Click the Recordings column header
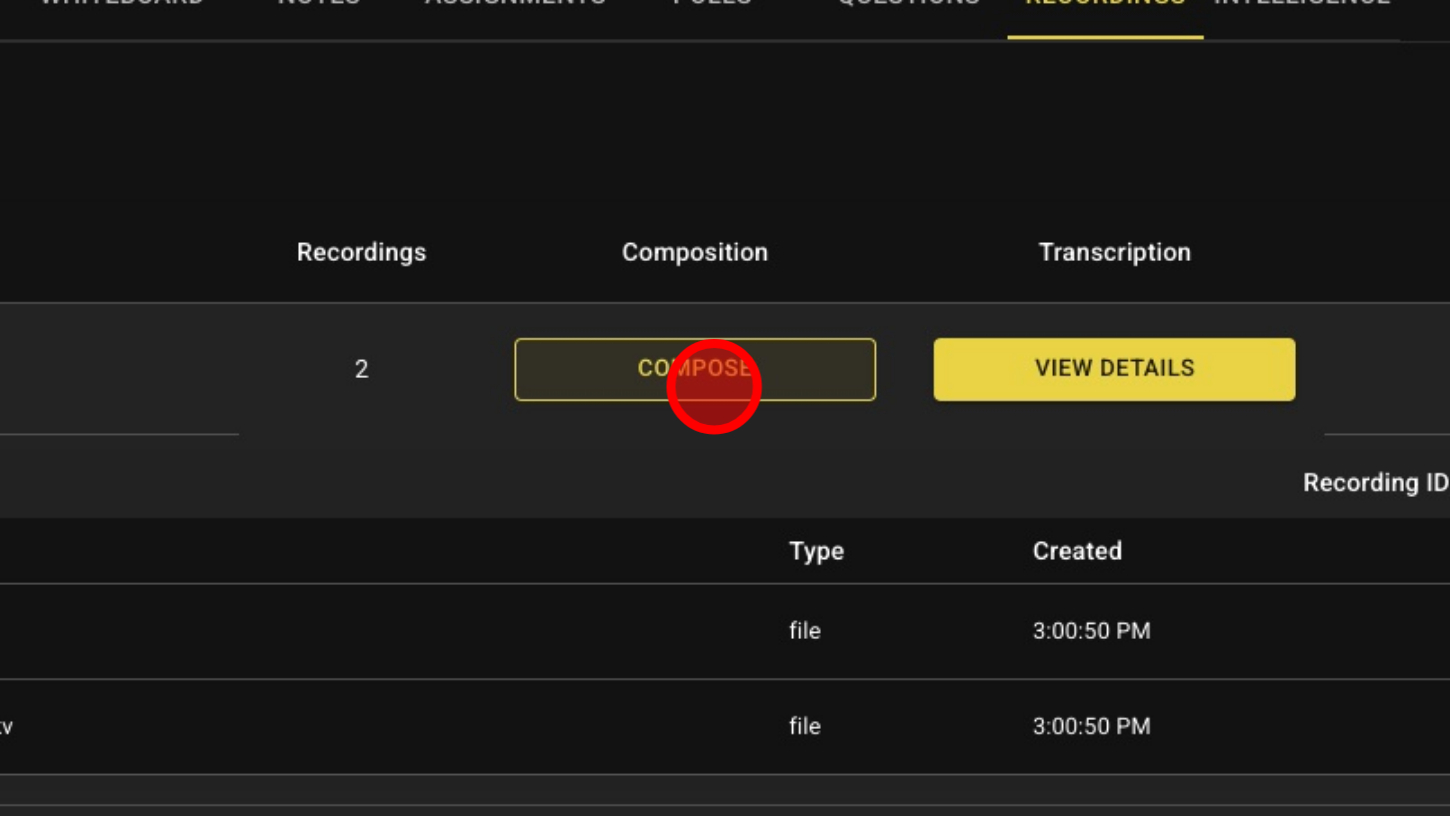1450x816 pixels. [361, 252]
